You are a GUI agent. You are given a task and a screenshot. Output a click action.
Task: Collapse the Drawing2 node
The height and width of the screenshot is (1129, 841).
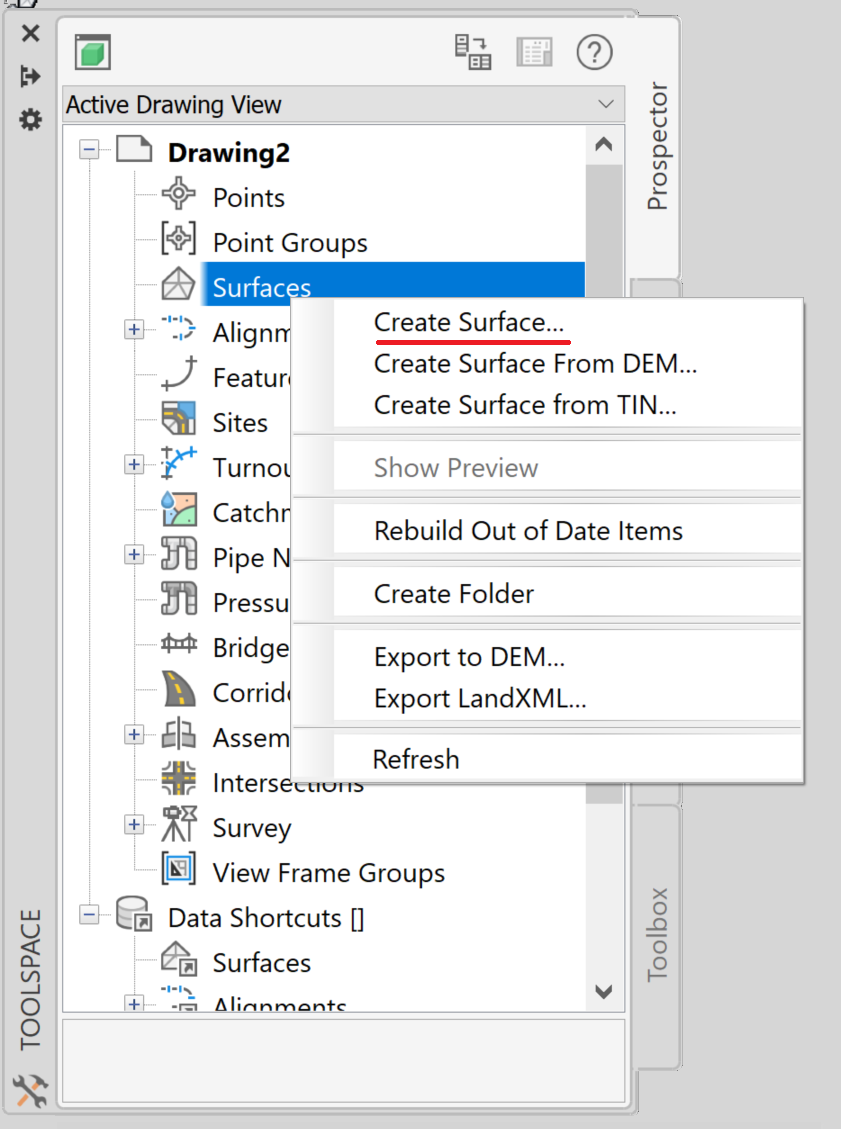(x=89, y=149)
